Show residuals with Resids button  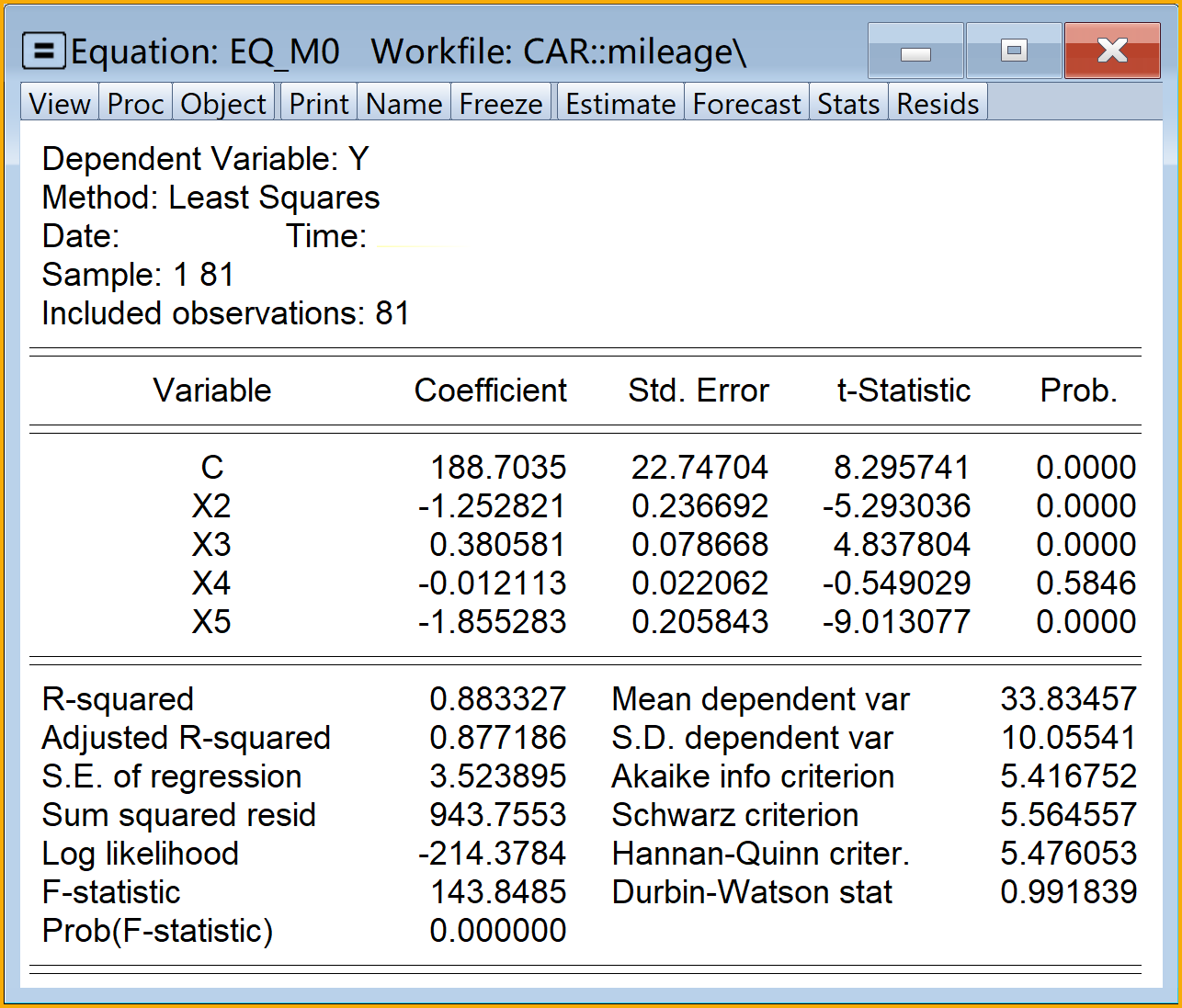[x=938, y=104]
